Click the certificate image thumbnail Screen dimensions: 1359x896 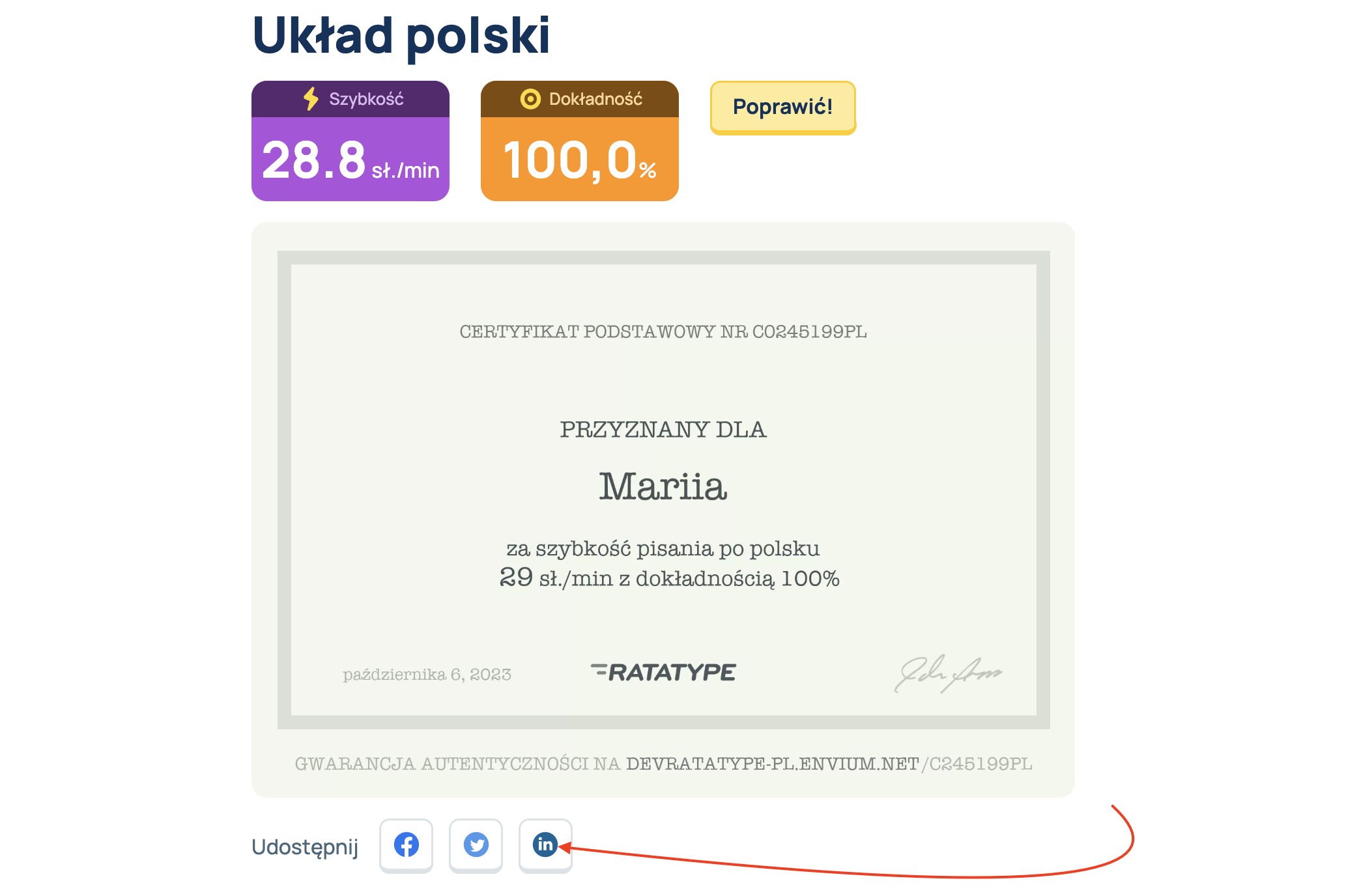click(663, 490)
